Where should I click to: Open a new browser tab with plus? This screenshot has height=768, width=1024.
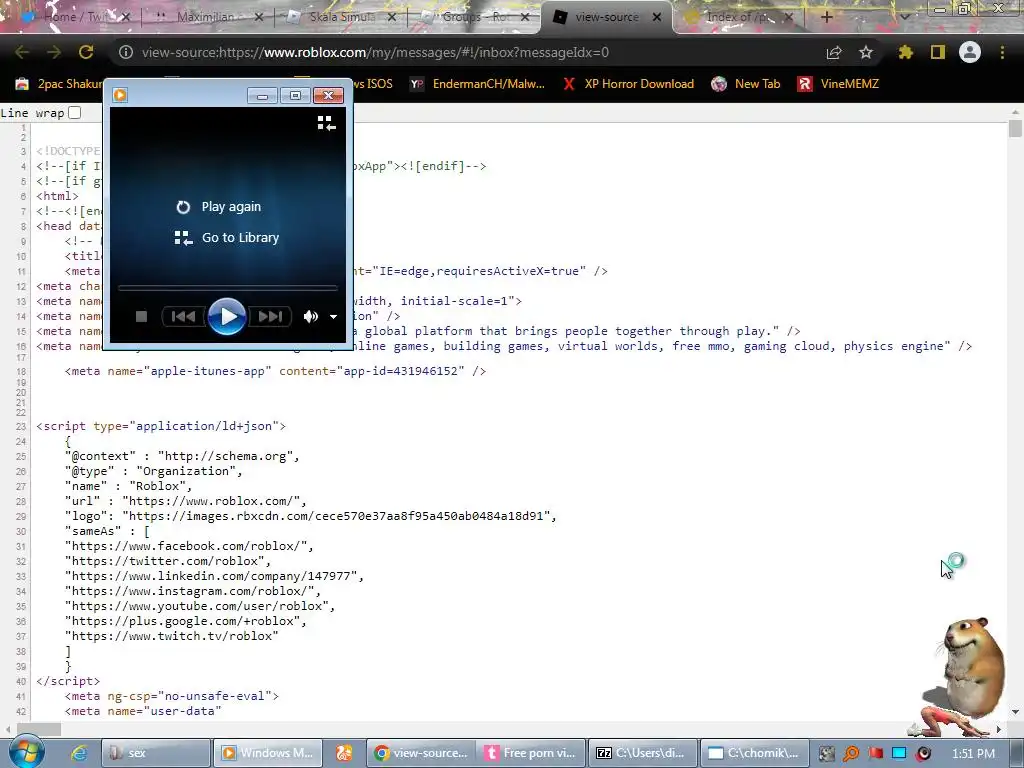(827, 18)
